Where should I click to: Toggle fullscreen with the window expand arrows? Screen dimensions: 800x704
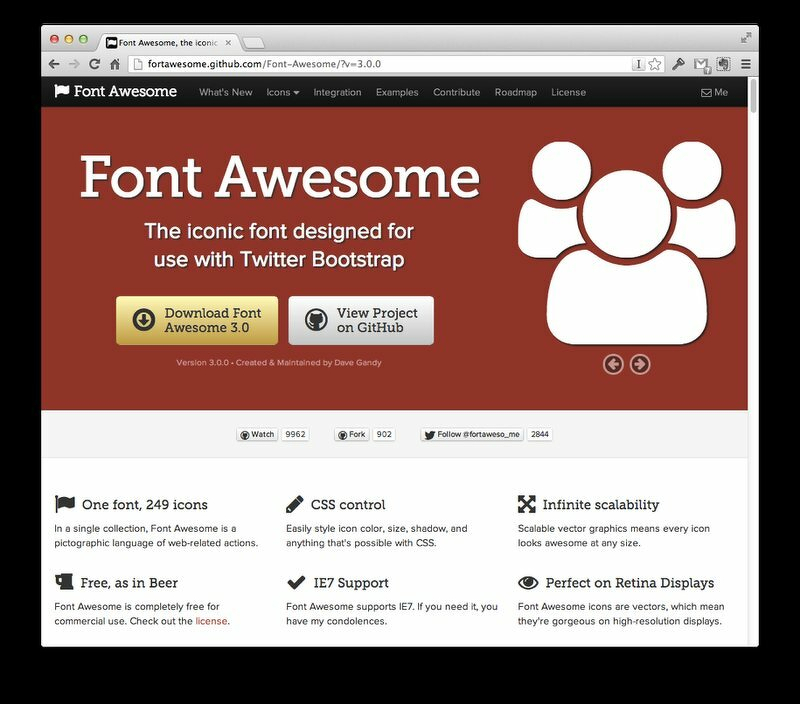click(745, 38)
